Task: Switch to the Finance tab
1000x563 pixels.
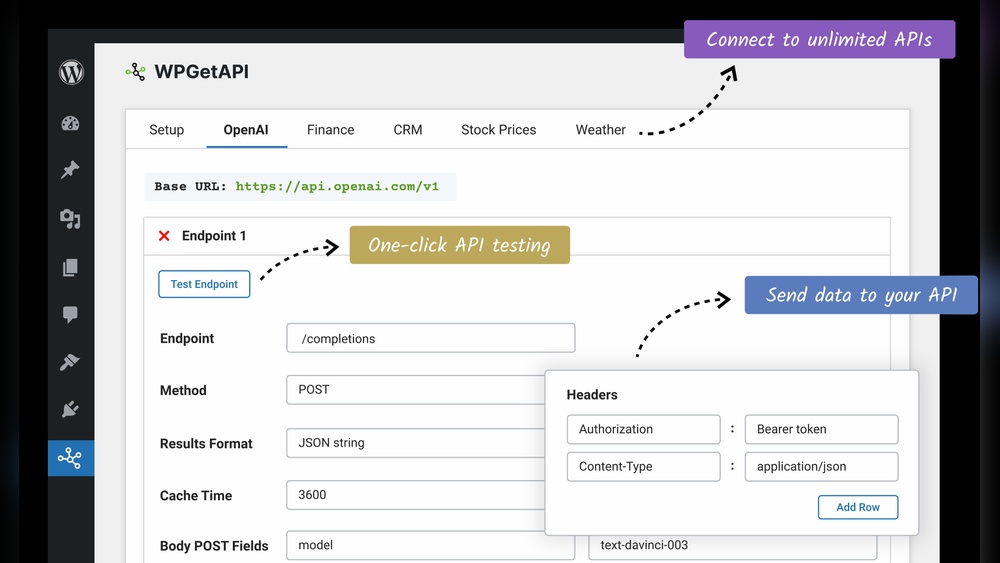Action: coord(330,129)
